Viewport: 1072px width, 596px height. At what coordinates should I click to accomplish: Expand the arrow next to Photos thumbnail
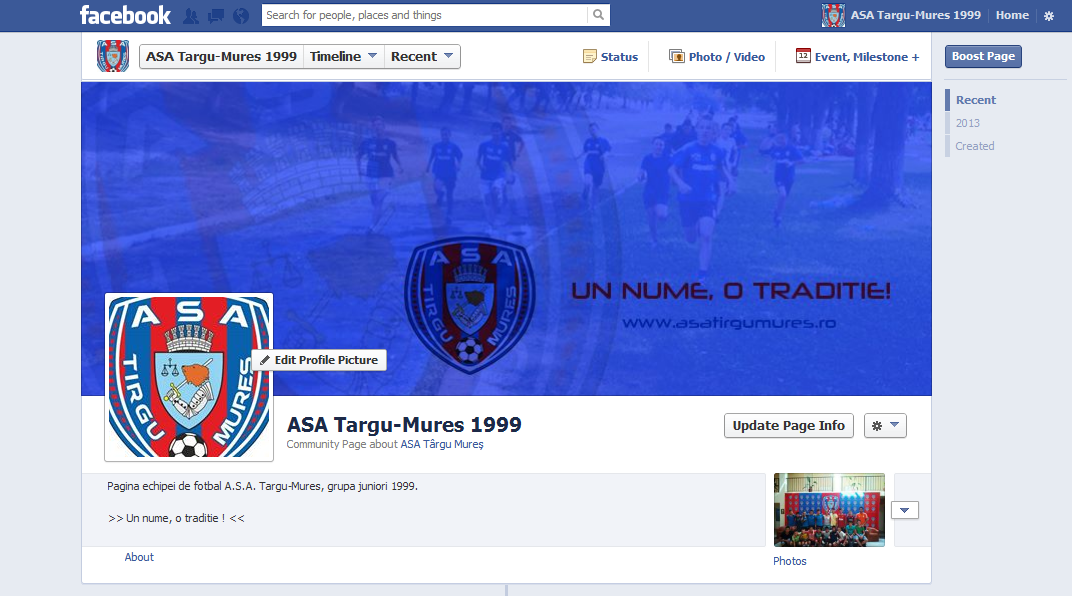[904, 511]
